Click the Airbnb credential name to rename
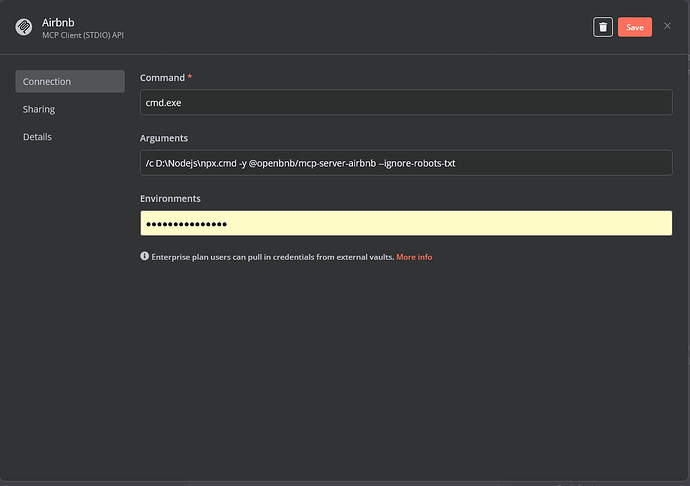Viewport: 690px width, 486px height. [59, 21]
